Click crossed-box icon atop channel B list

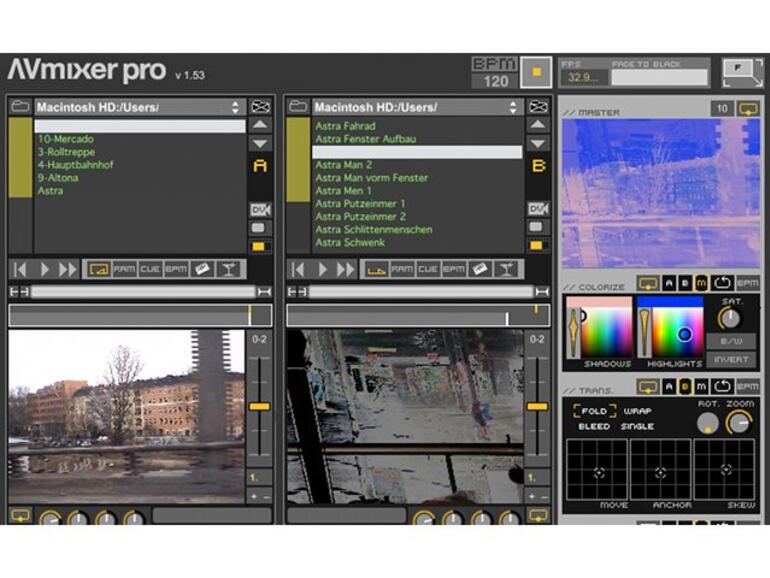(538, 106)
